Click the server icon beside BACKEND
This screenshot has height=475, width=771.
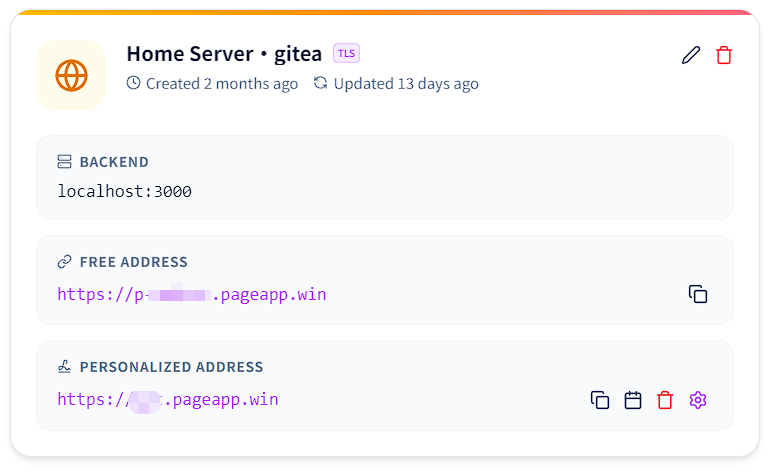[64, 162]
